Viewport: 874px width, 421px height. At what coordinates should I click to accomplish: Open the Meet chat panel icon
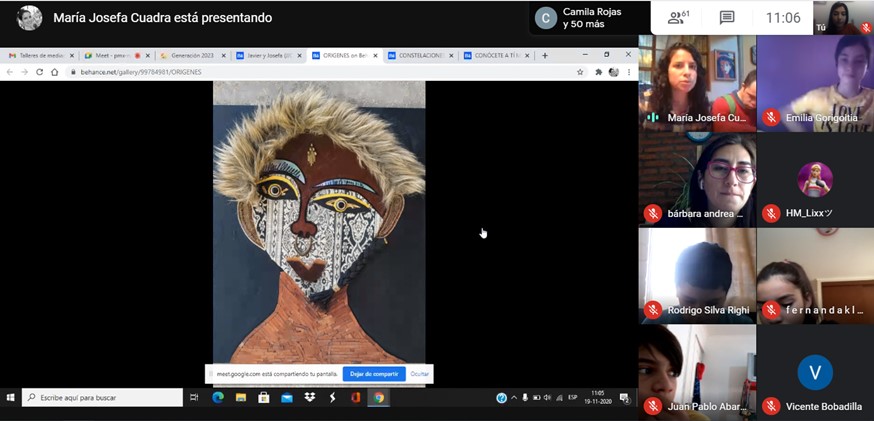click(727, 18)
